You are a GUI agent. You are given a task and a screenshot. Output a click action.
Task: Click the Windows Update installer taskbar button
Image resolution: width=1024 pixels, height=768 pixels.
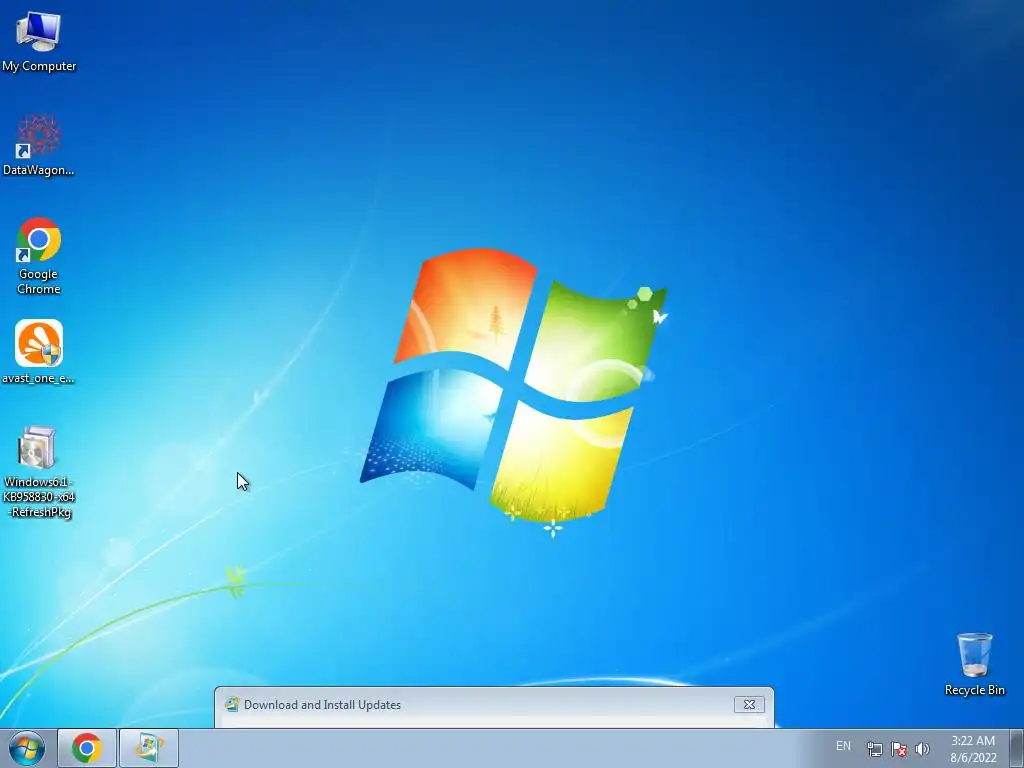pyautogui.click(x=149, y=748)
